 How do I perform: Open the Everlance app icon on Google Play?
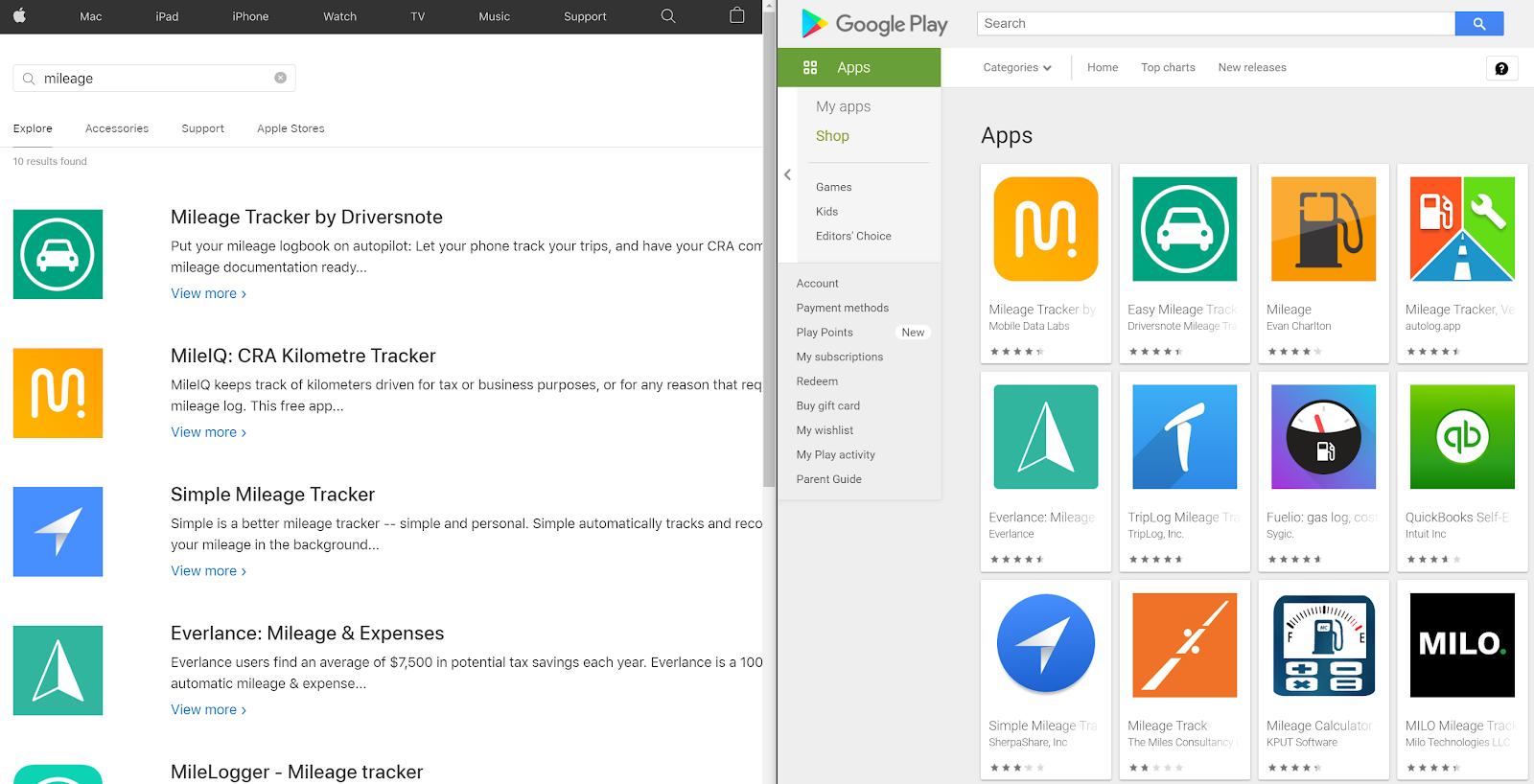point(1046,437)
